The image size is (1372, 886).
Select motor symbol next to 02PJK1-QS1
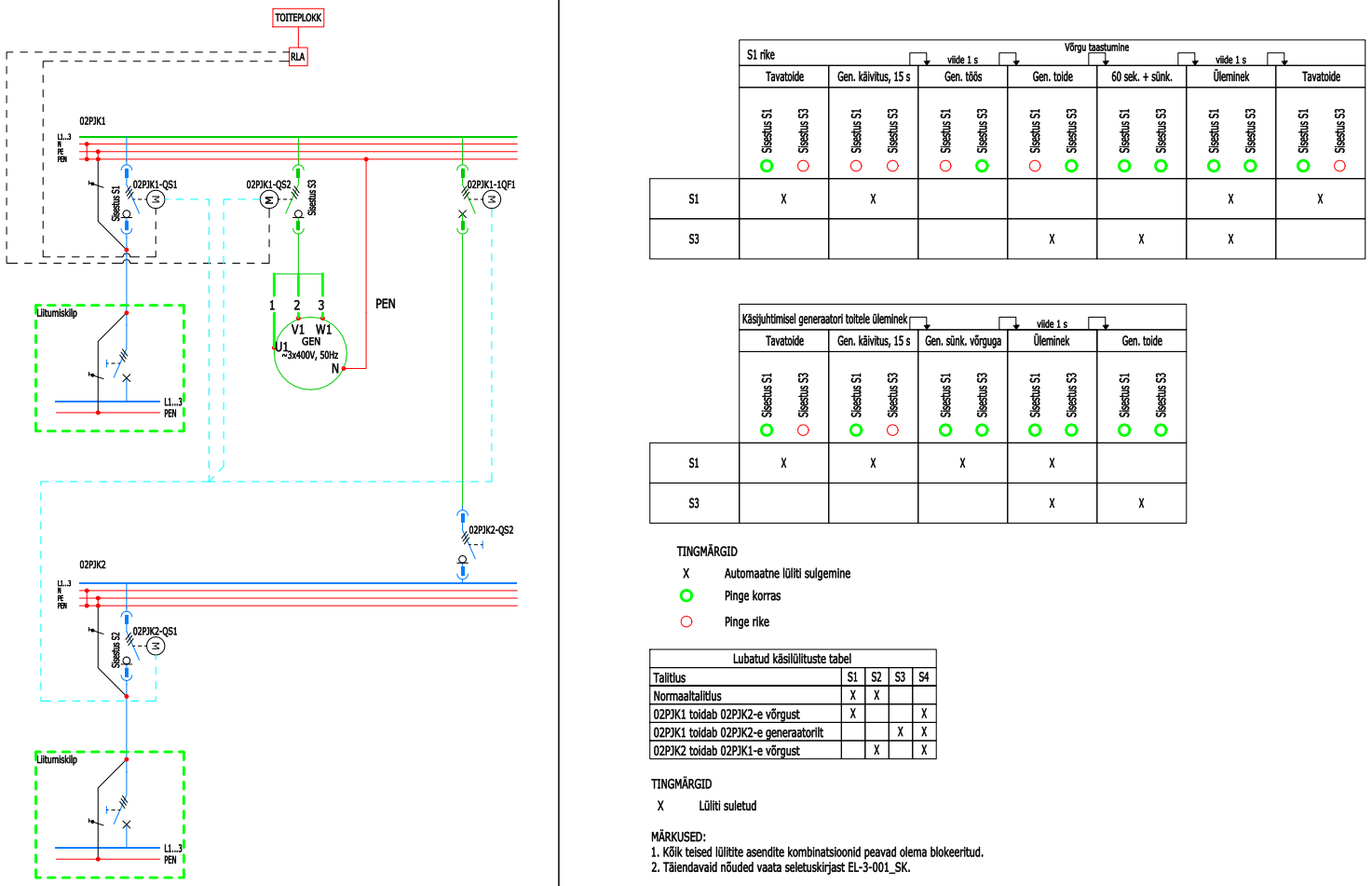click(x=156, y=199)
